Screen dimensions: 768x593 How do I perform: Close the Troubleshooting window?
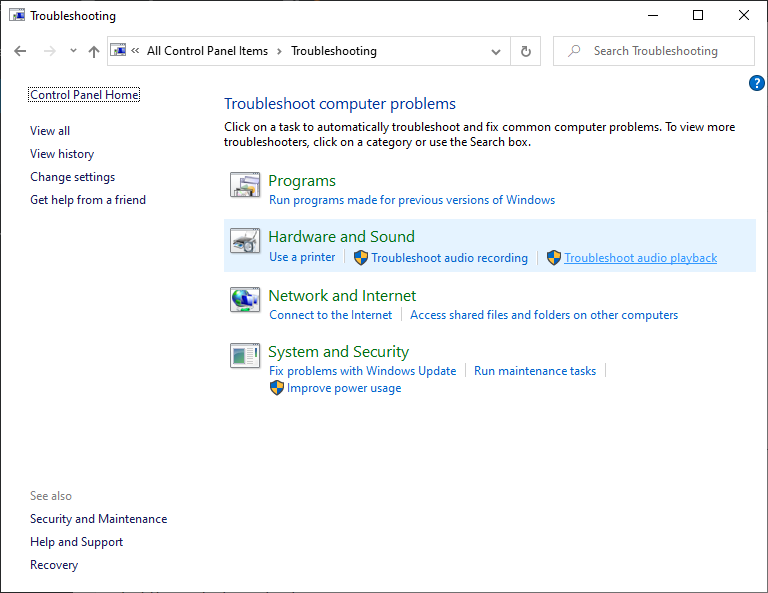click(744, 15)
